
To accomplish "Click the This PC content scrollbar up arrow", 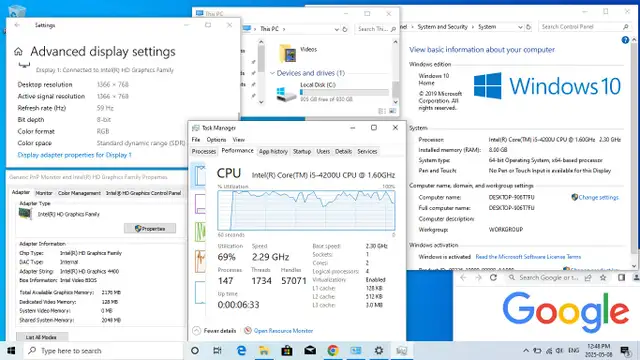I will (395, 42).
